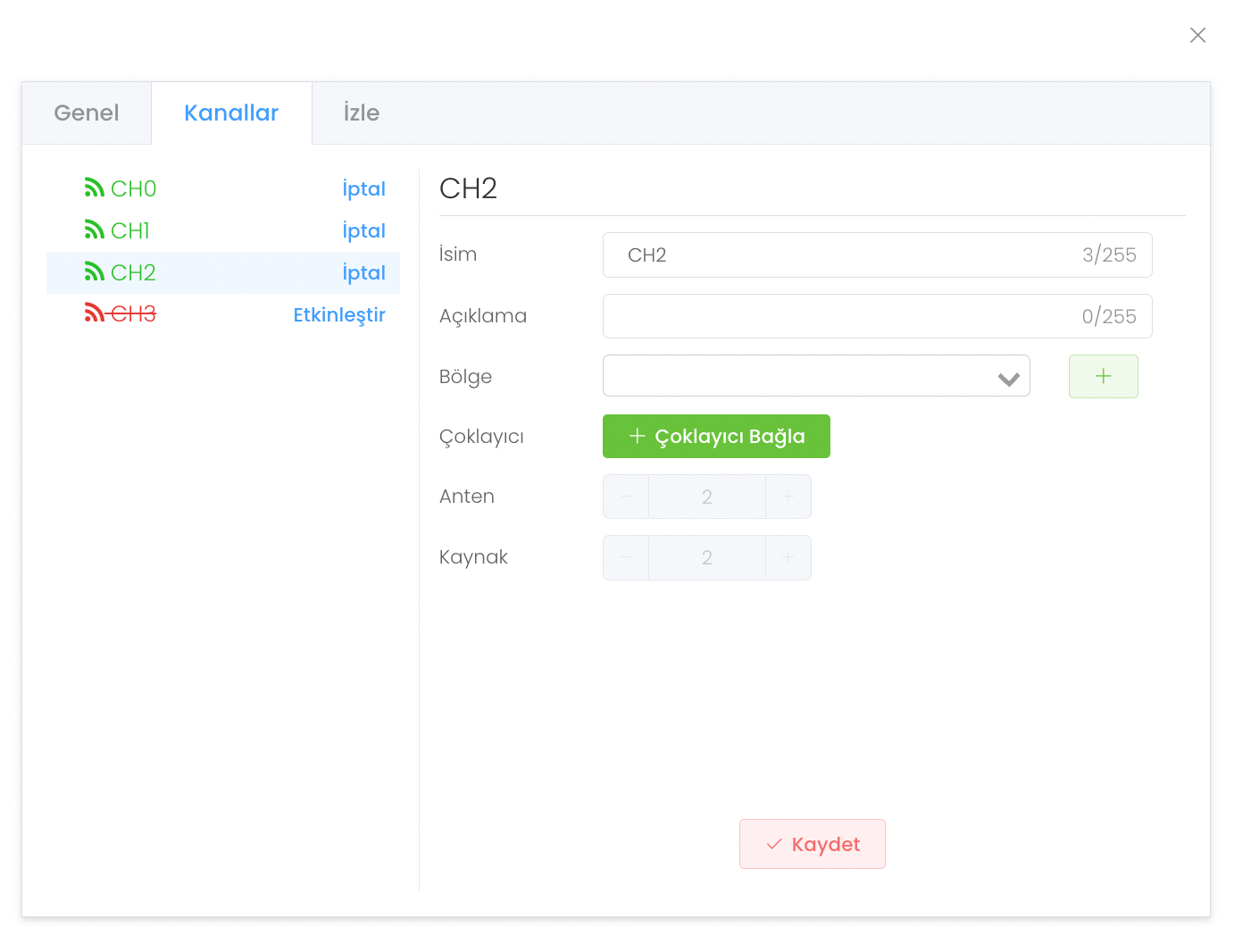This screenshot has width=1234, height=952.
Task: Open the İzle tab
Action: tap(362, 113)
